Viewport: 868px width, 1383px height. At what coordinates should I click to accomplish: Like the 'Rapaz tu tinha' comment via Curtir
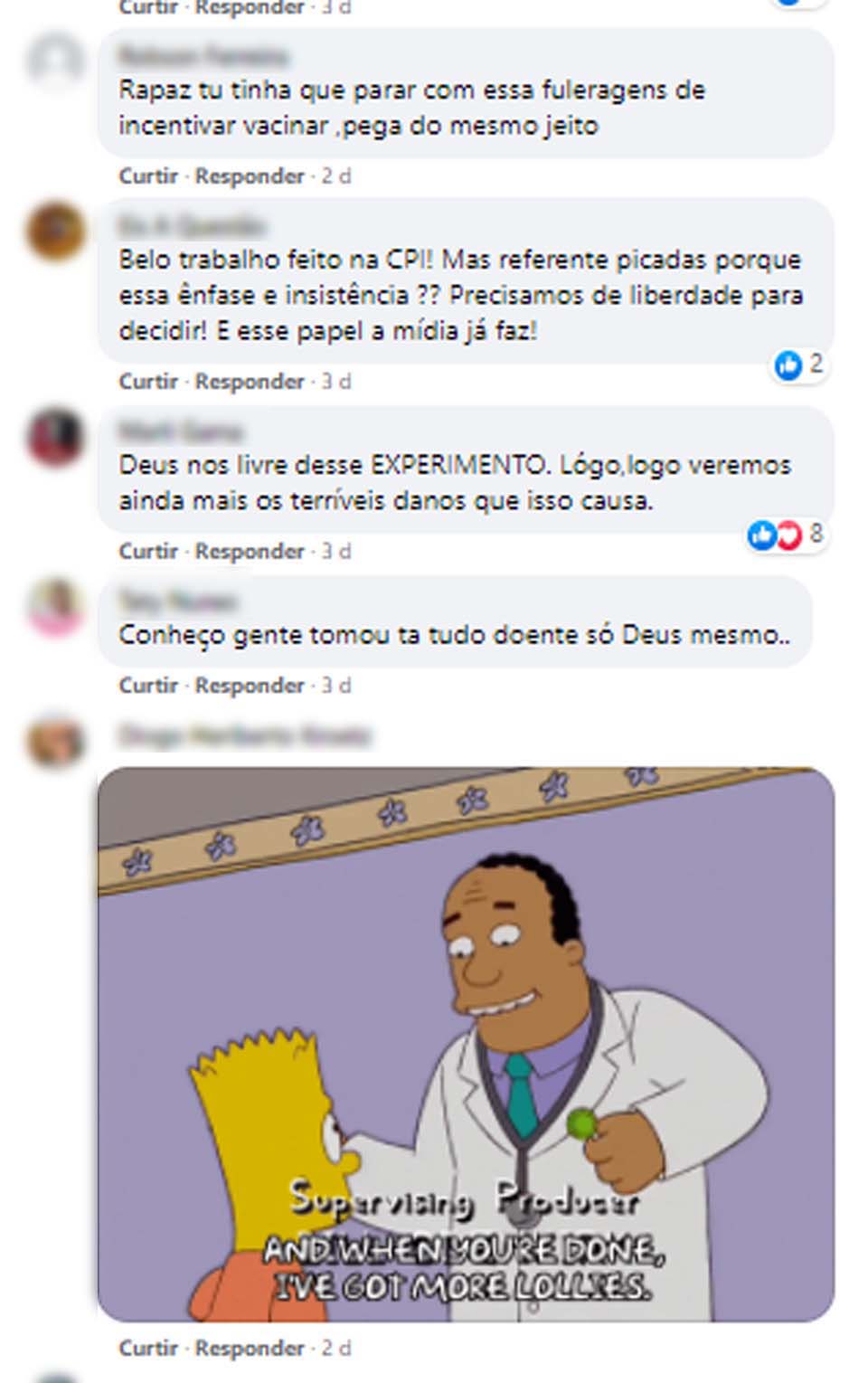click(148, 175)
